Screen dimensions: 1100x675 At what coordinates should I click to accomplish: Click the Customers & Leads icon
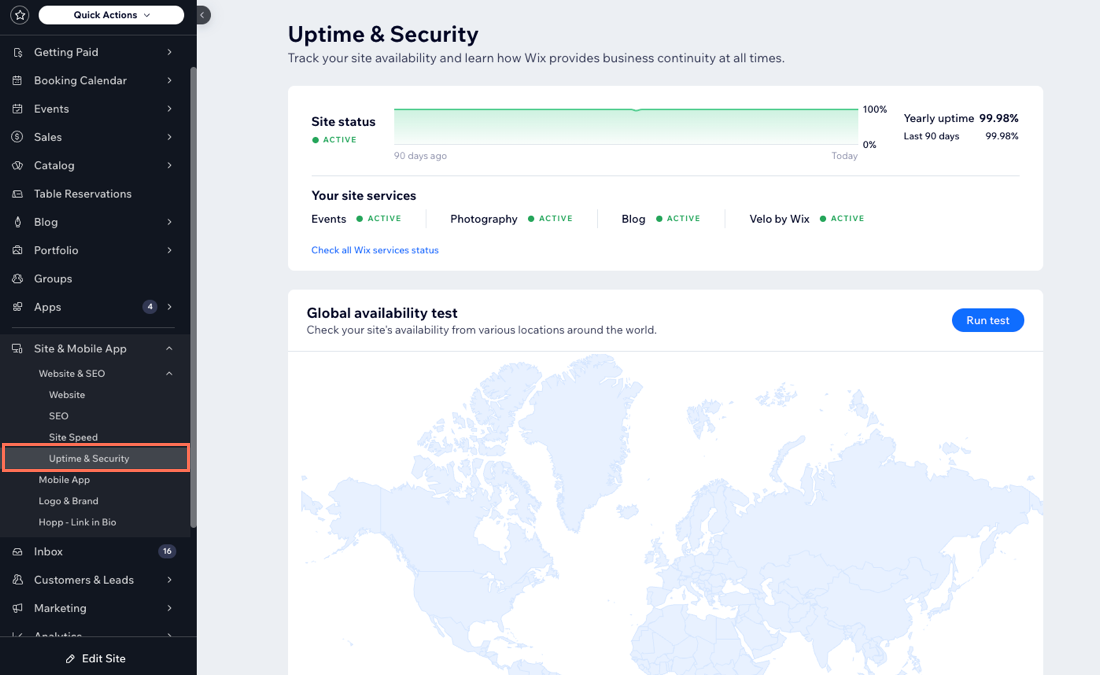click(x=18, y=580)
